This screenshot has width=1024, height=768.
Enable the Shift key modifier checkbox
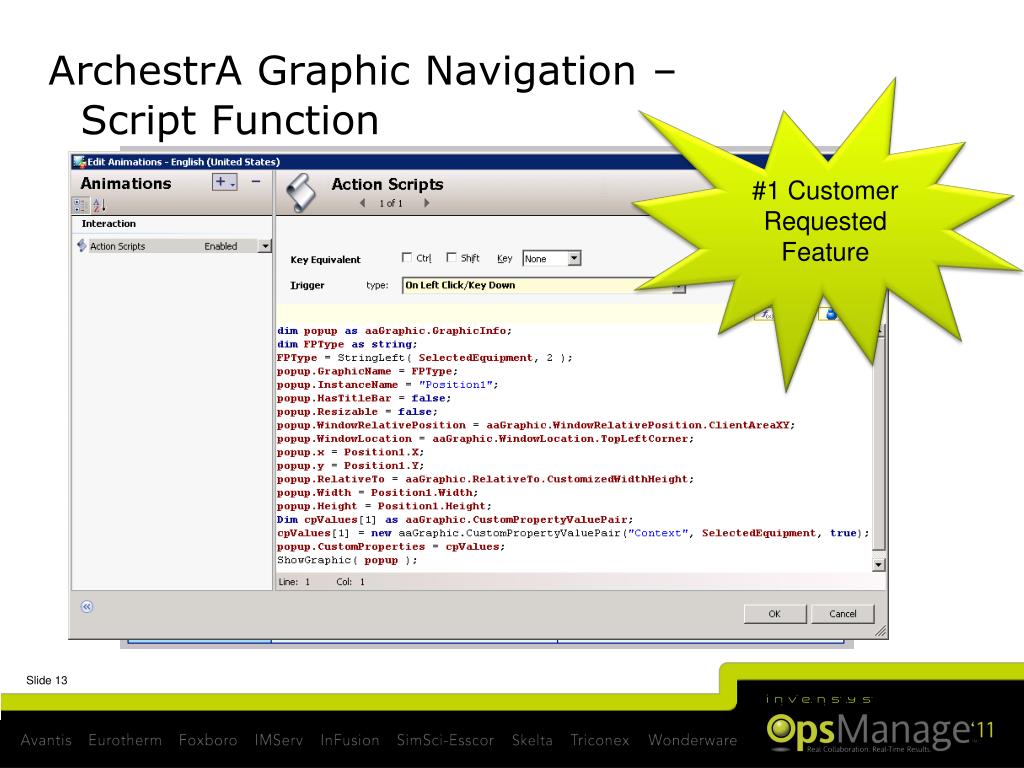tap(451, 257)
